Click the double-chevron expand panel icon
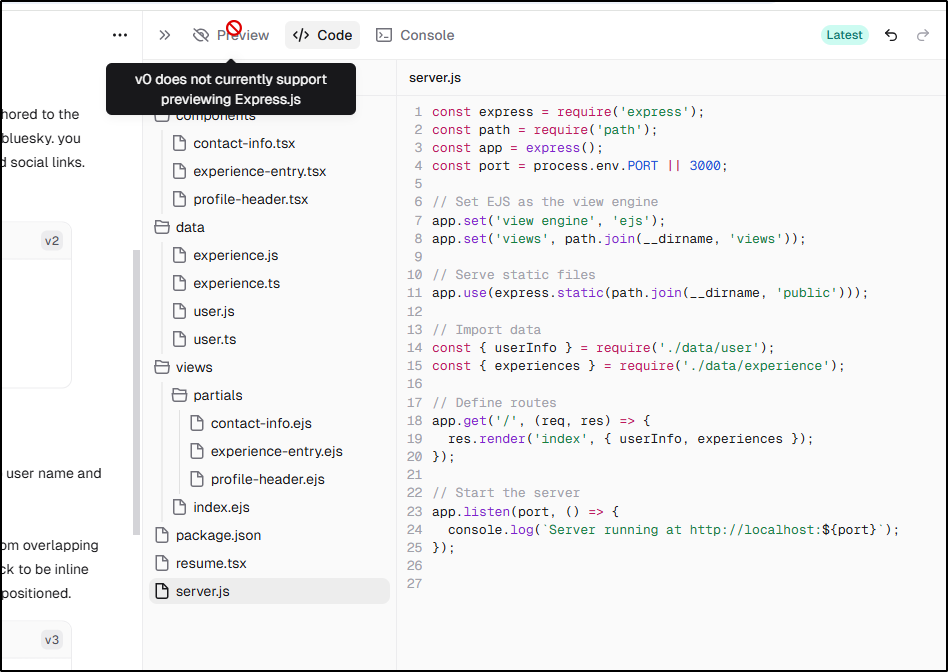This screenshot has height=672, width=948. click(x=164, y=35)
